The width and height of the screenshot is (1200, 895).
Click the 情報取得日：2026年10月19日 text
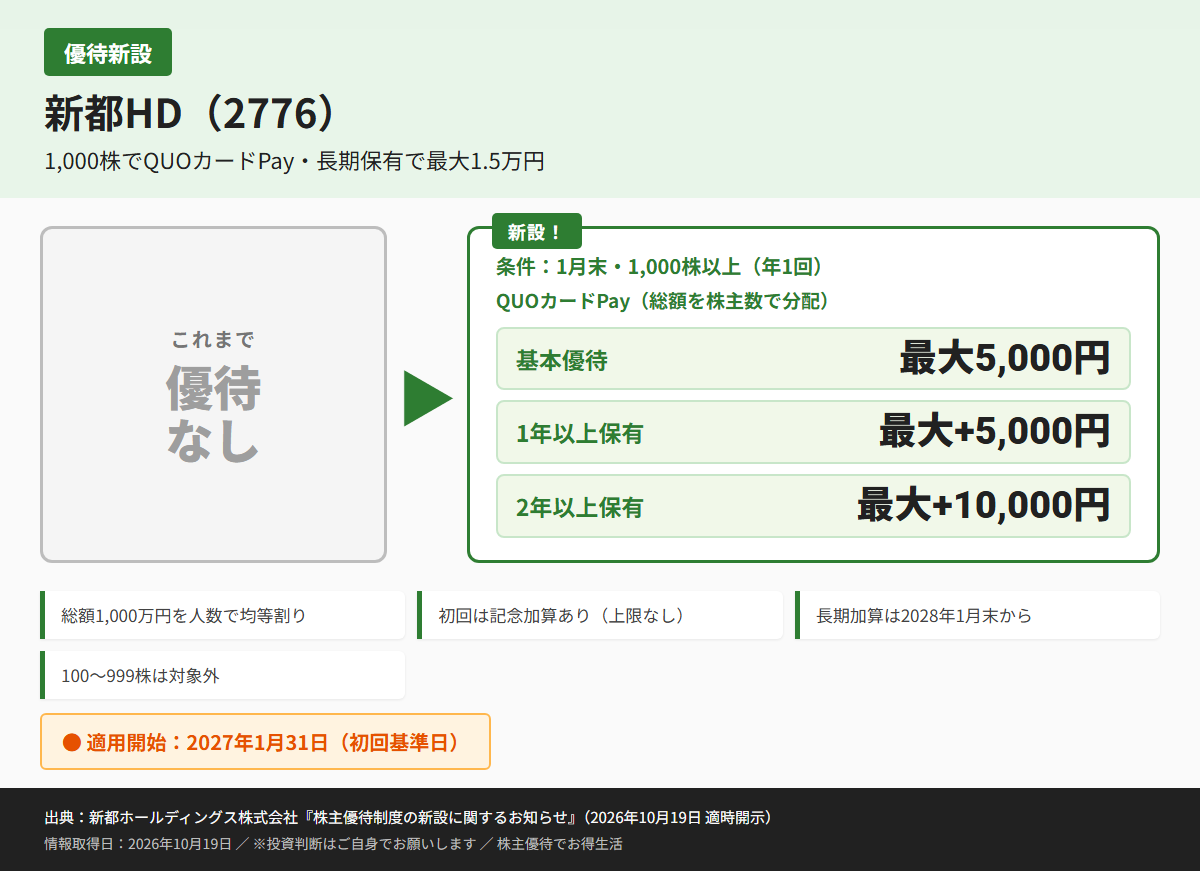pyautogui.click(x=138, y=844)
